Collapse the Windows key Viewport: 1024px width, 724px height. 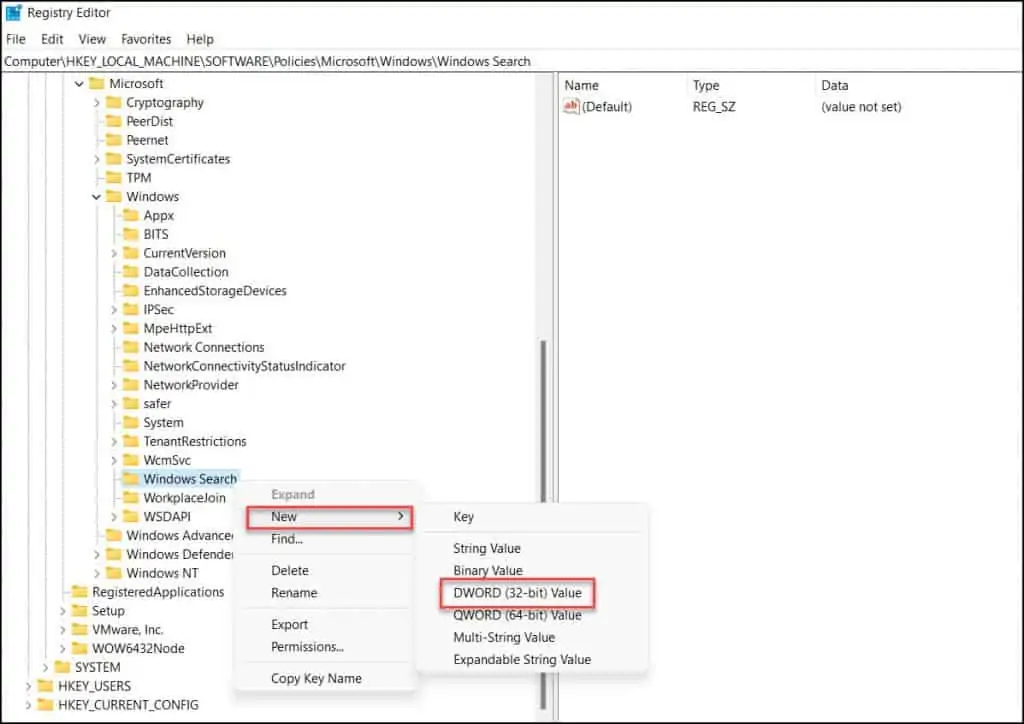[x=97, y=197]
